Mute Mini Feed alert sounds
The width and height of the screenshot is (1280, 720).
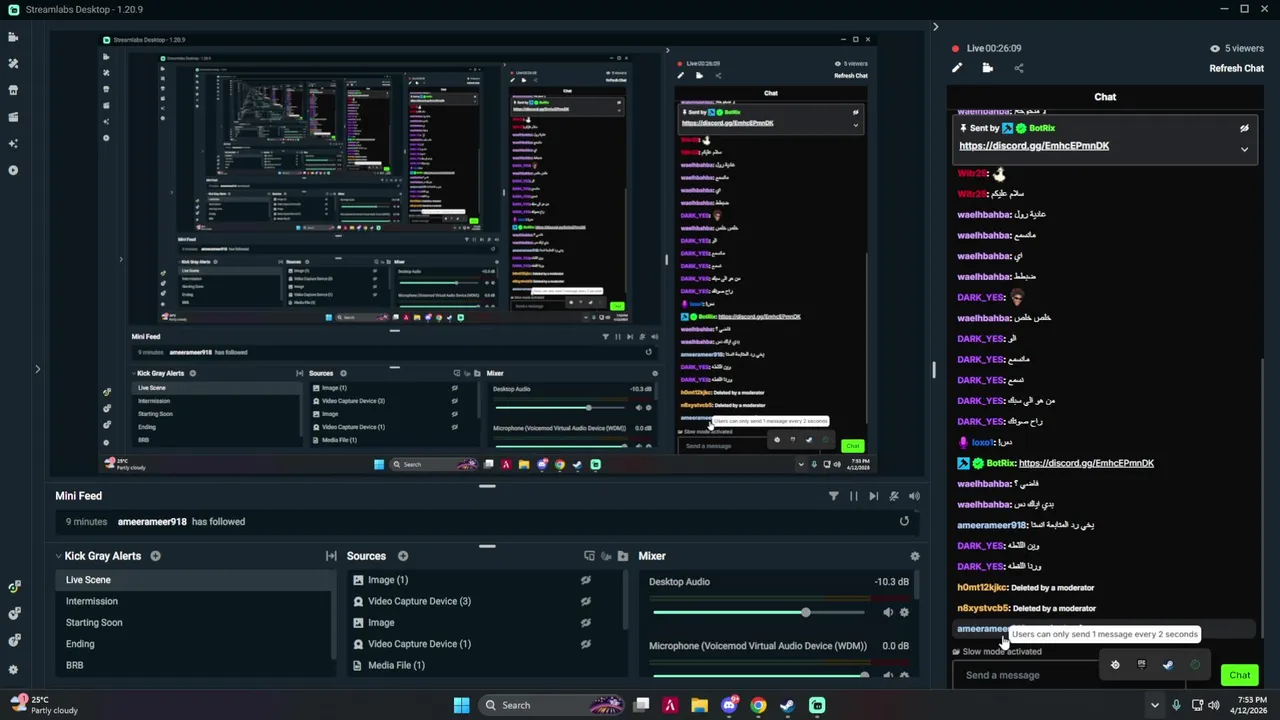(913, 496)
